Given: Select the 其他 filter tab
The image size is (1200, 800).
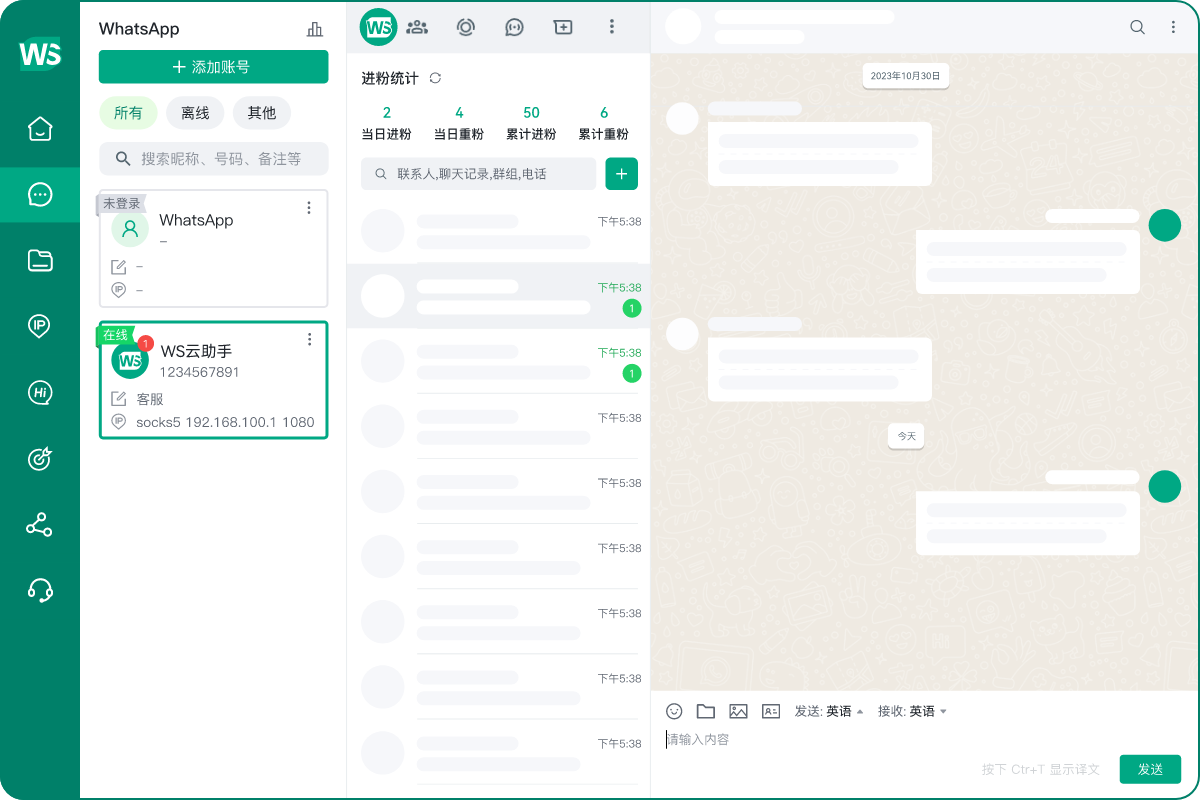Looking at the screenshot, I should pos(262,113).
